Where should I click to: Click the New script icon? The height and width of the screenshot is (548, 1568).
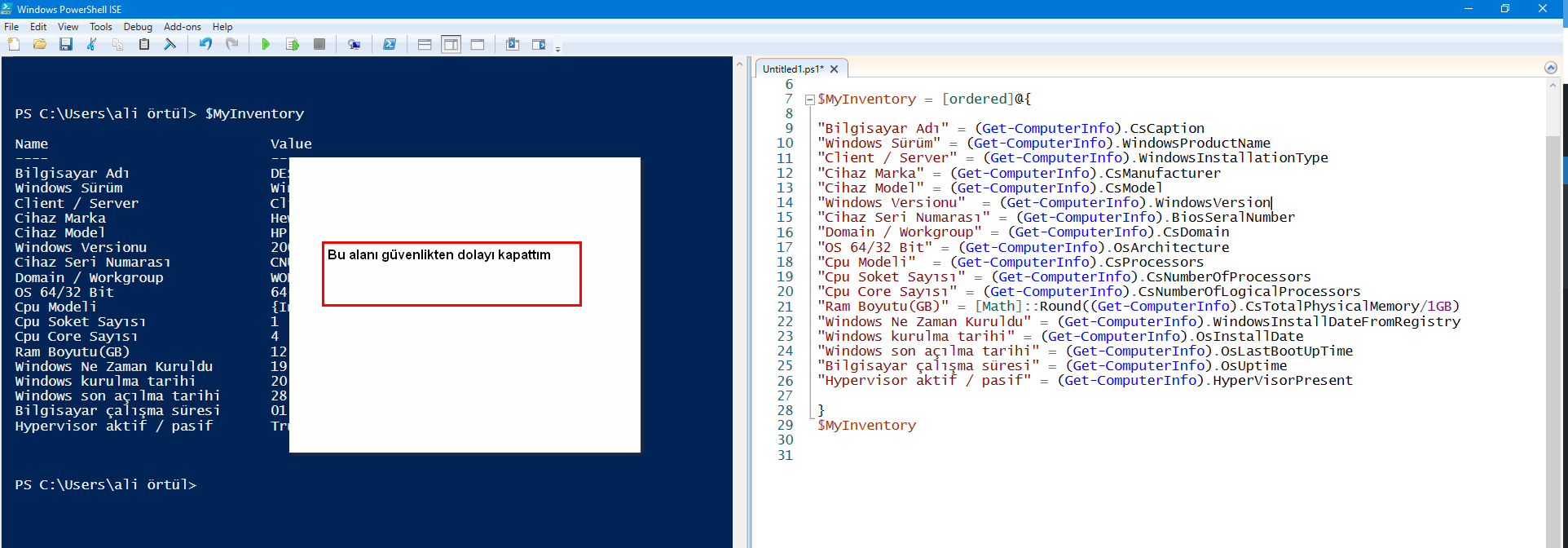14,45
